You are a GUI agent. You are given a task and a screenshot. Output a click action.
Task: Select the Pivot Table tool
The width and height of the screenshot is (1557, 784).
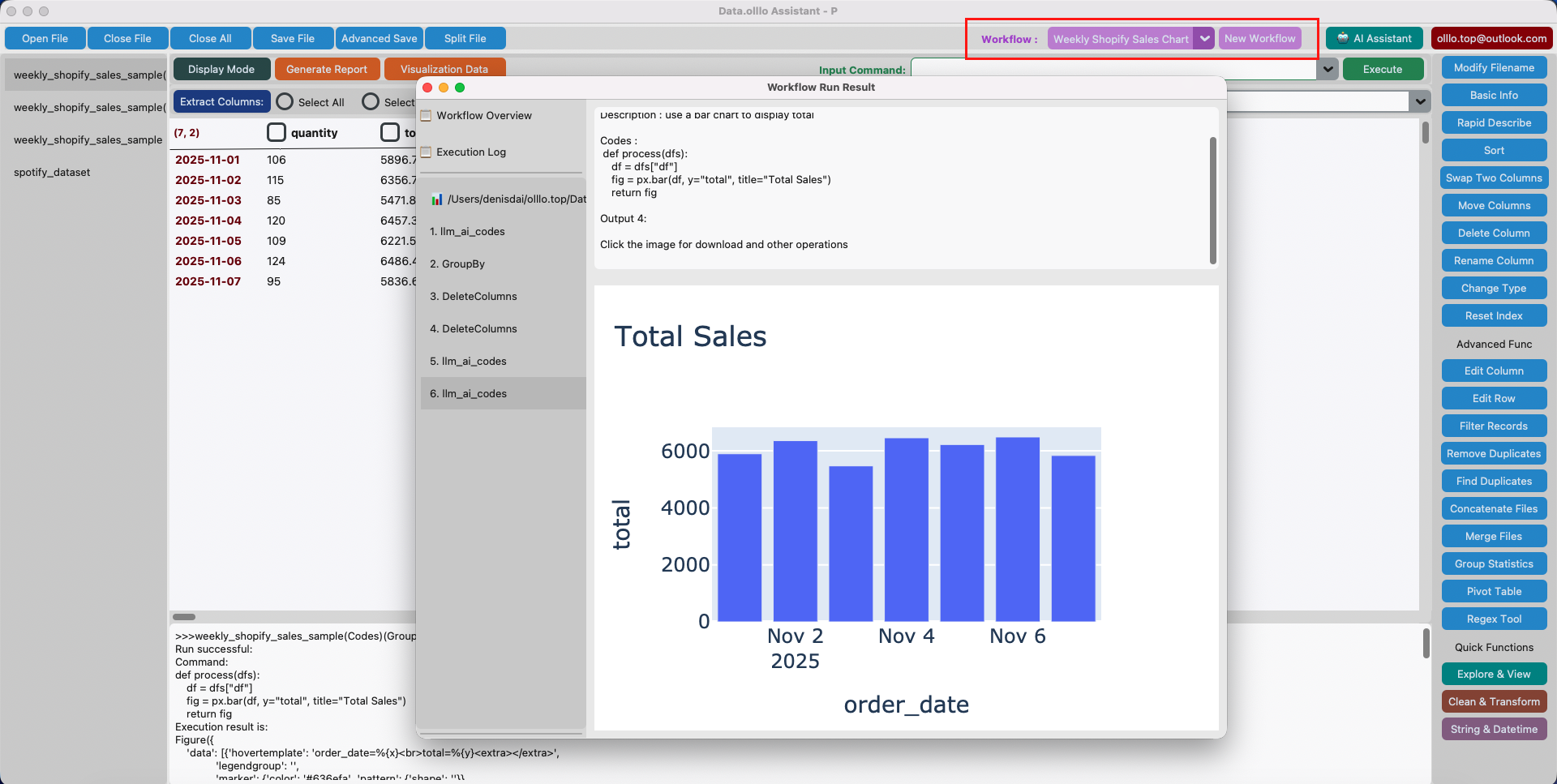tap(1493, 591)
